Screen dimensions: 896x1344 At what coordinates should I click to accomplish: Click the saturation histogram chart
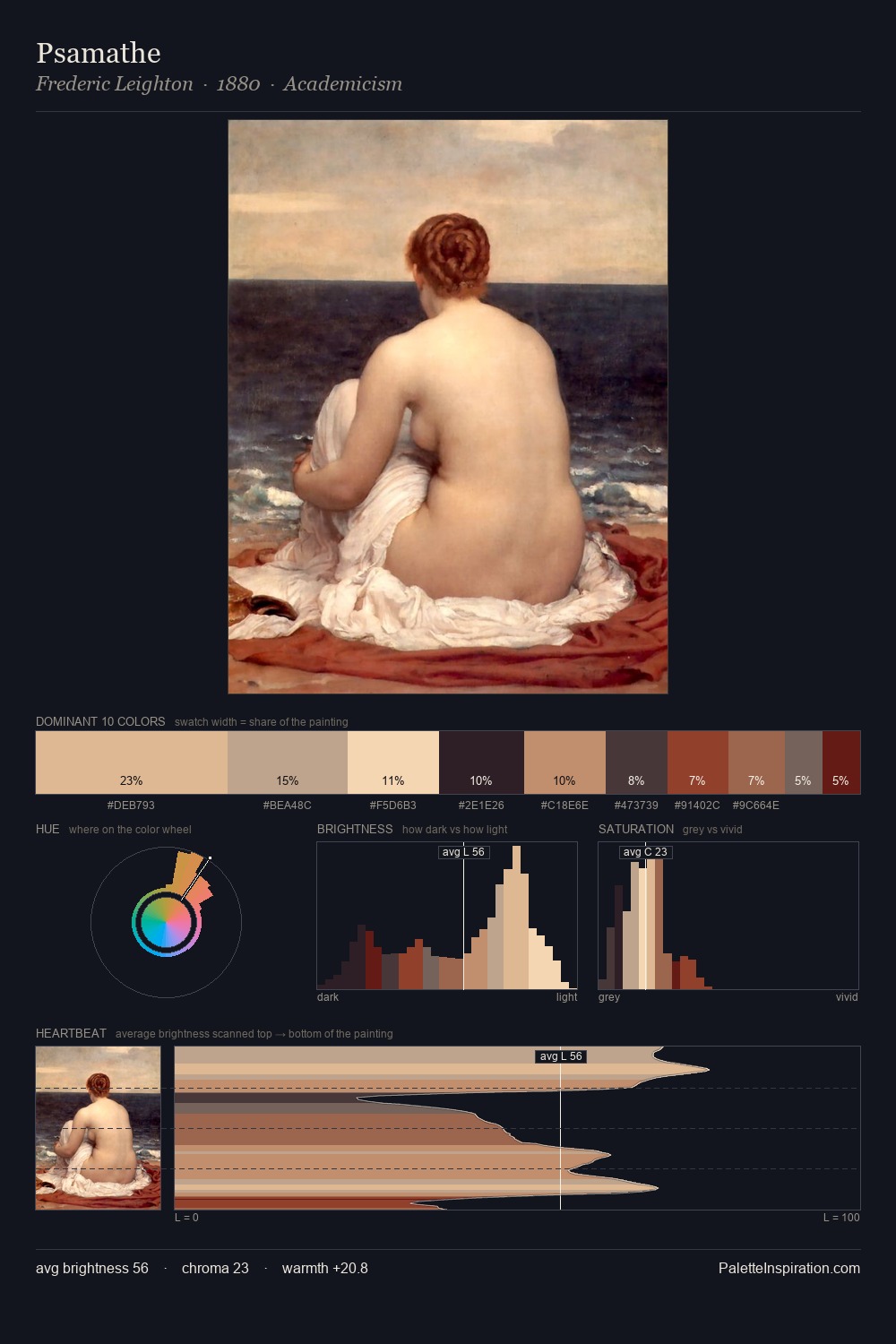728,916
